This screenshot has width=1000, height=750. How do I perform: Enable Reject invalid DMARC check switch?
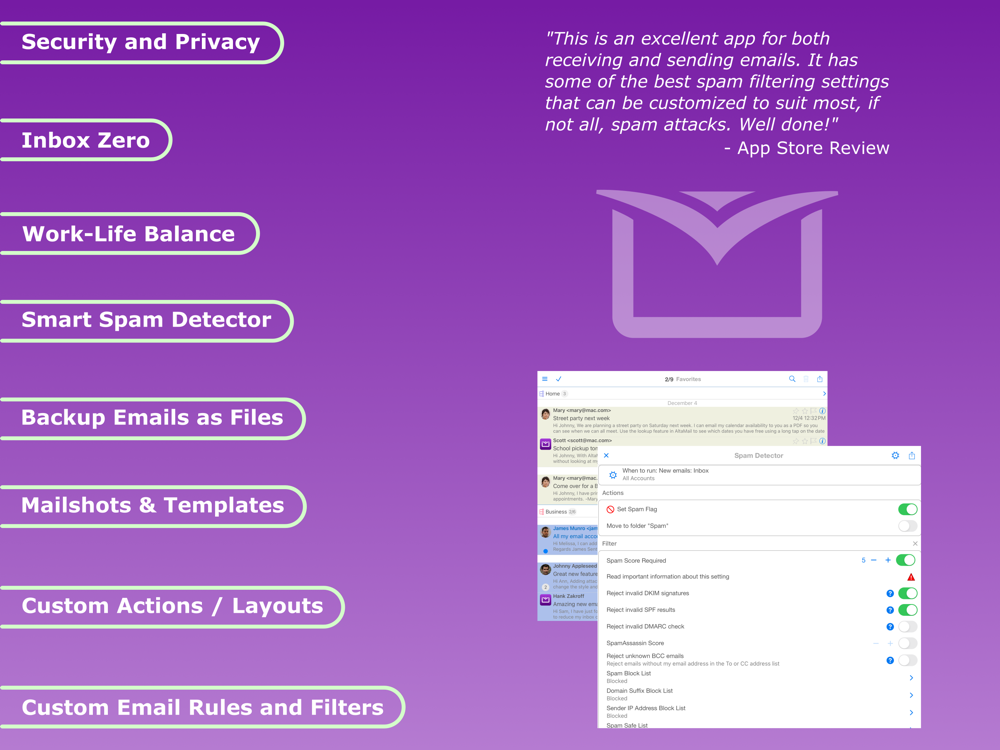pos(908,627)
